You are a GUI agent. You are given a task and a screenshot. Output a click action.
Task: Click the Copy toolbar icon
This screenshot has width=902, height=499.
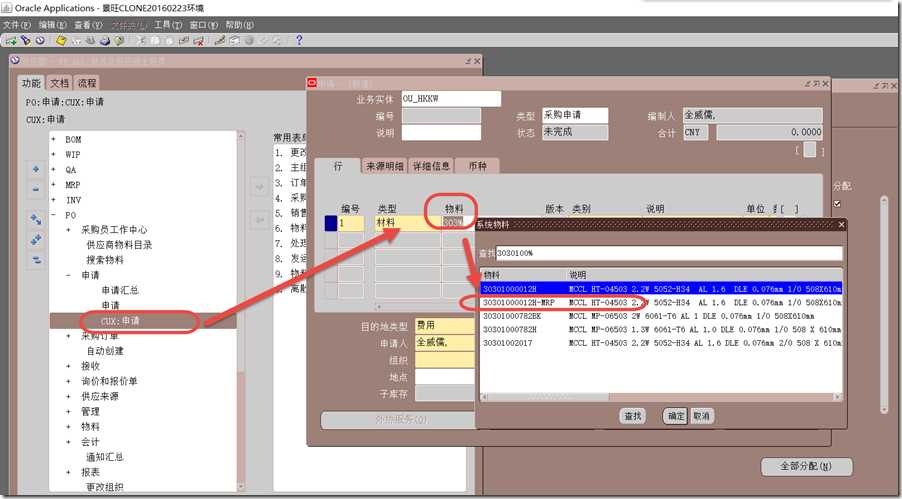tap(155, 40)
